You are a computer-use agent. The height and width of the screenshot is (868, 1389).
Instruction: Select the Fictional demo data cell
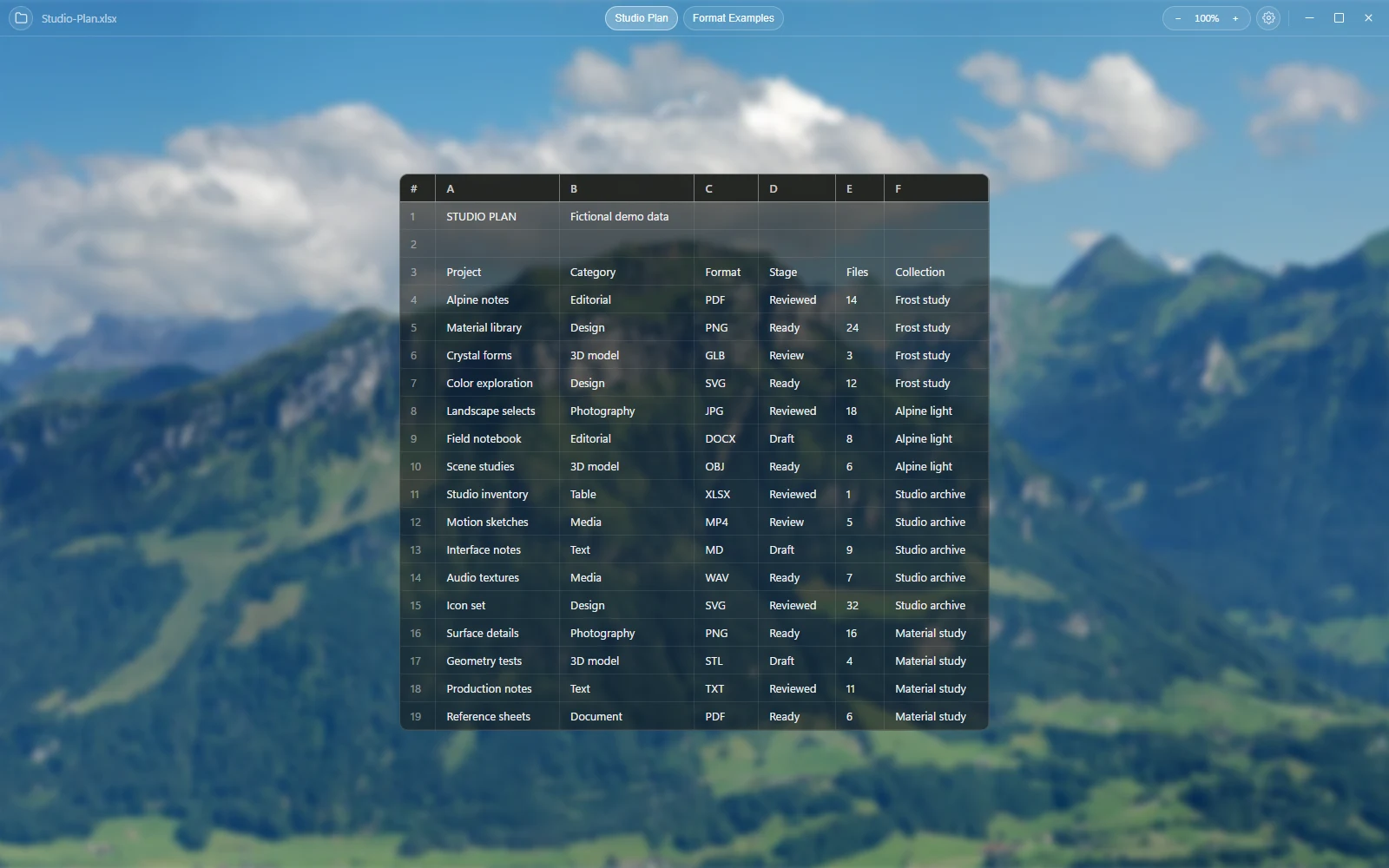click(627, 216)
